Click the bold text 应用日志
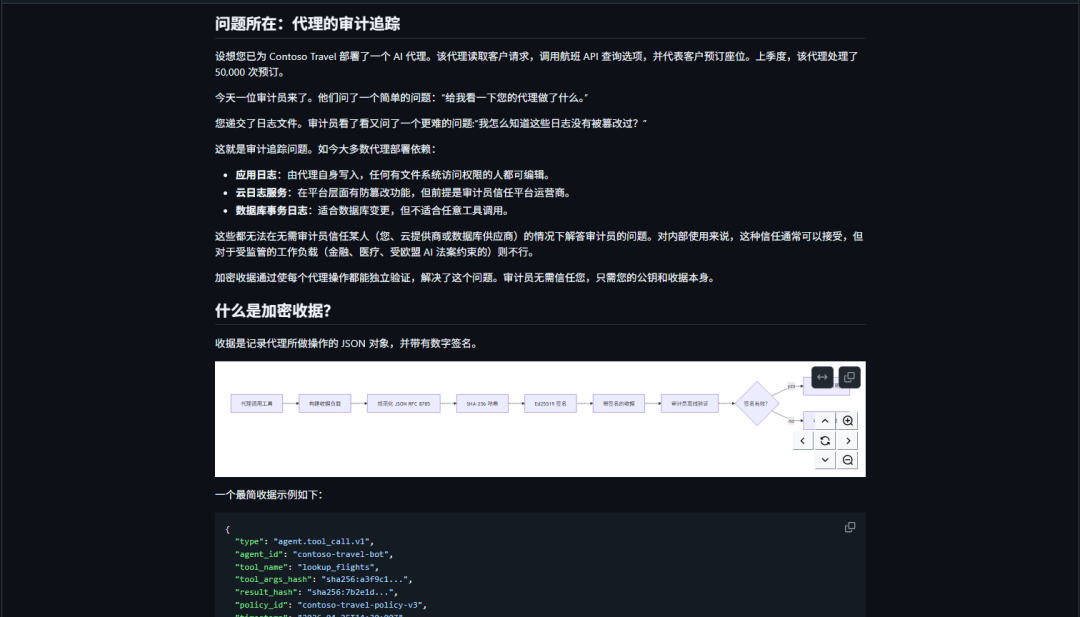 click(x=256, y=175)
